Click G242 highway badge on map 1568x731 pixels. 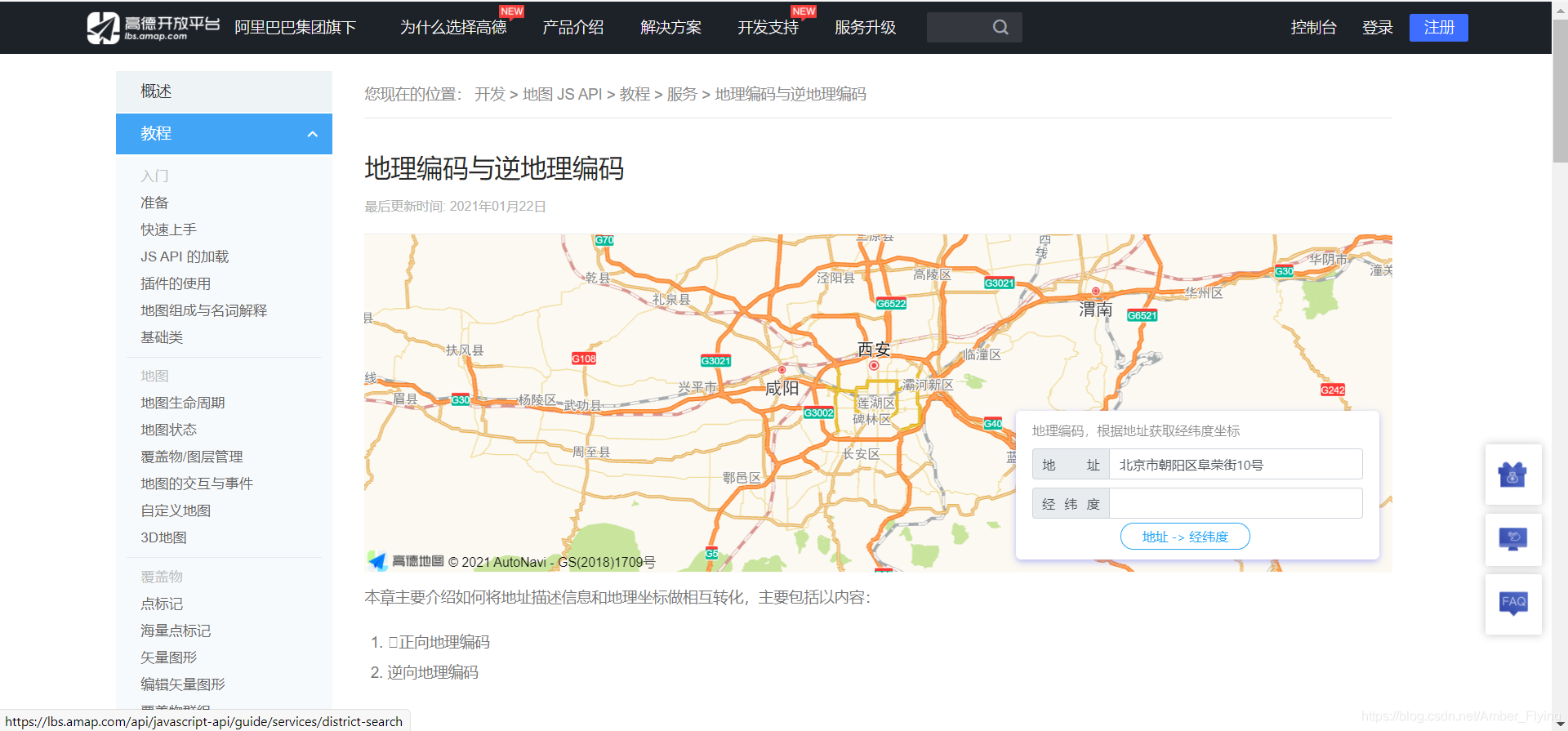[1333, 390]
